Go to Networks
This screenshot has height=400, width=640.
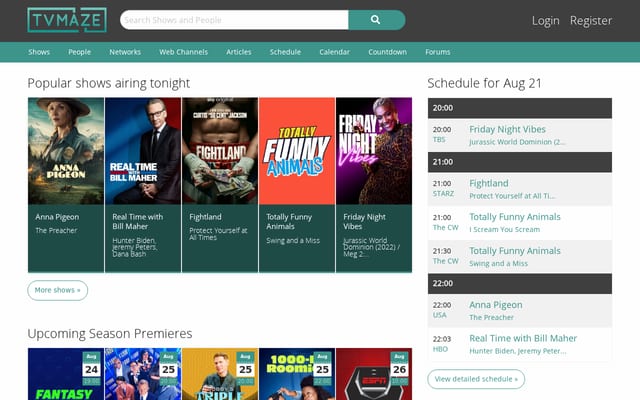point(125,52)
